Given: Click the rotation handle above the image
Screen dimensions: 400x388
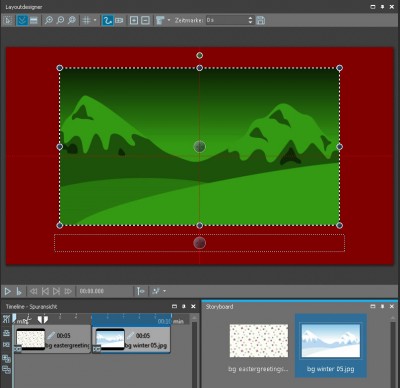Looking at the screenshot, I should click(x=199, y=55).
